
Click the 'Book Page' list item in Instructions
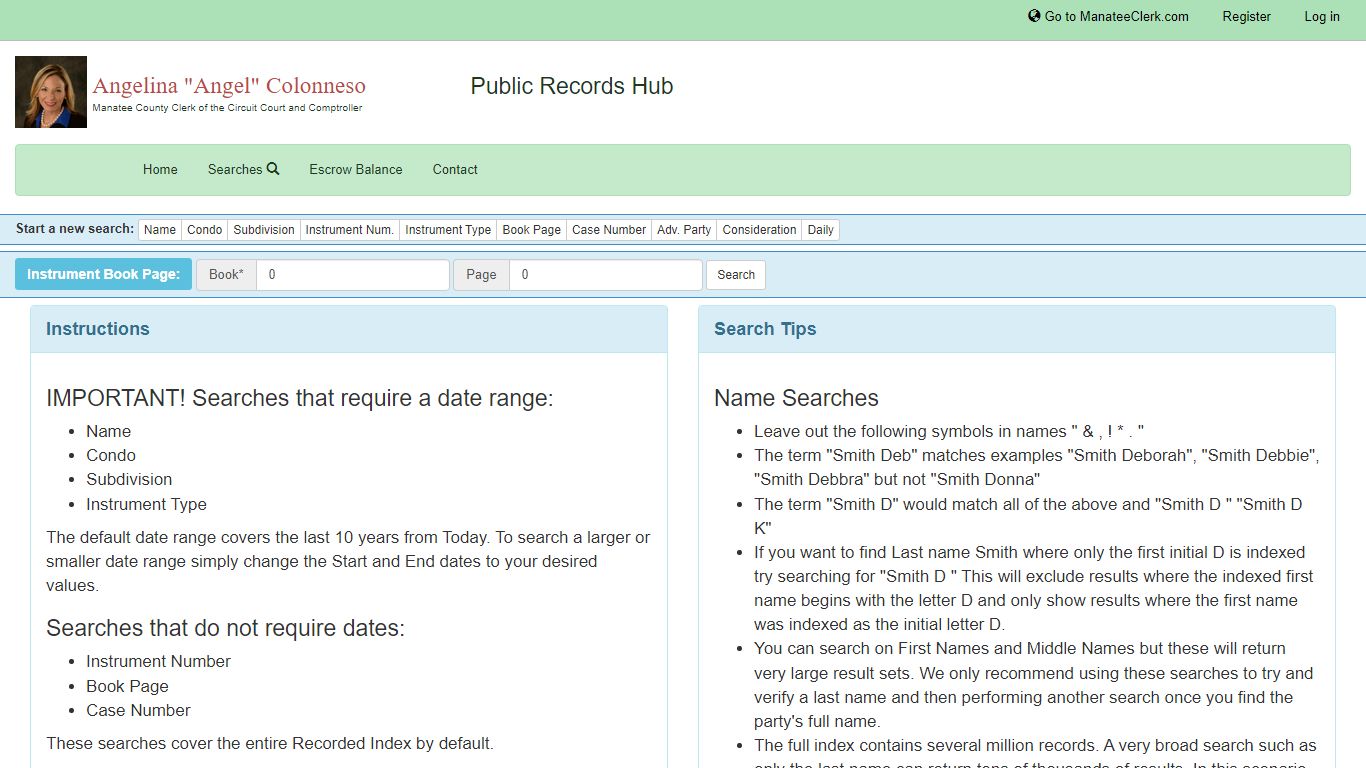pos(127,686)
